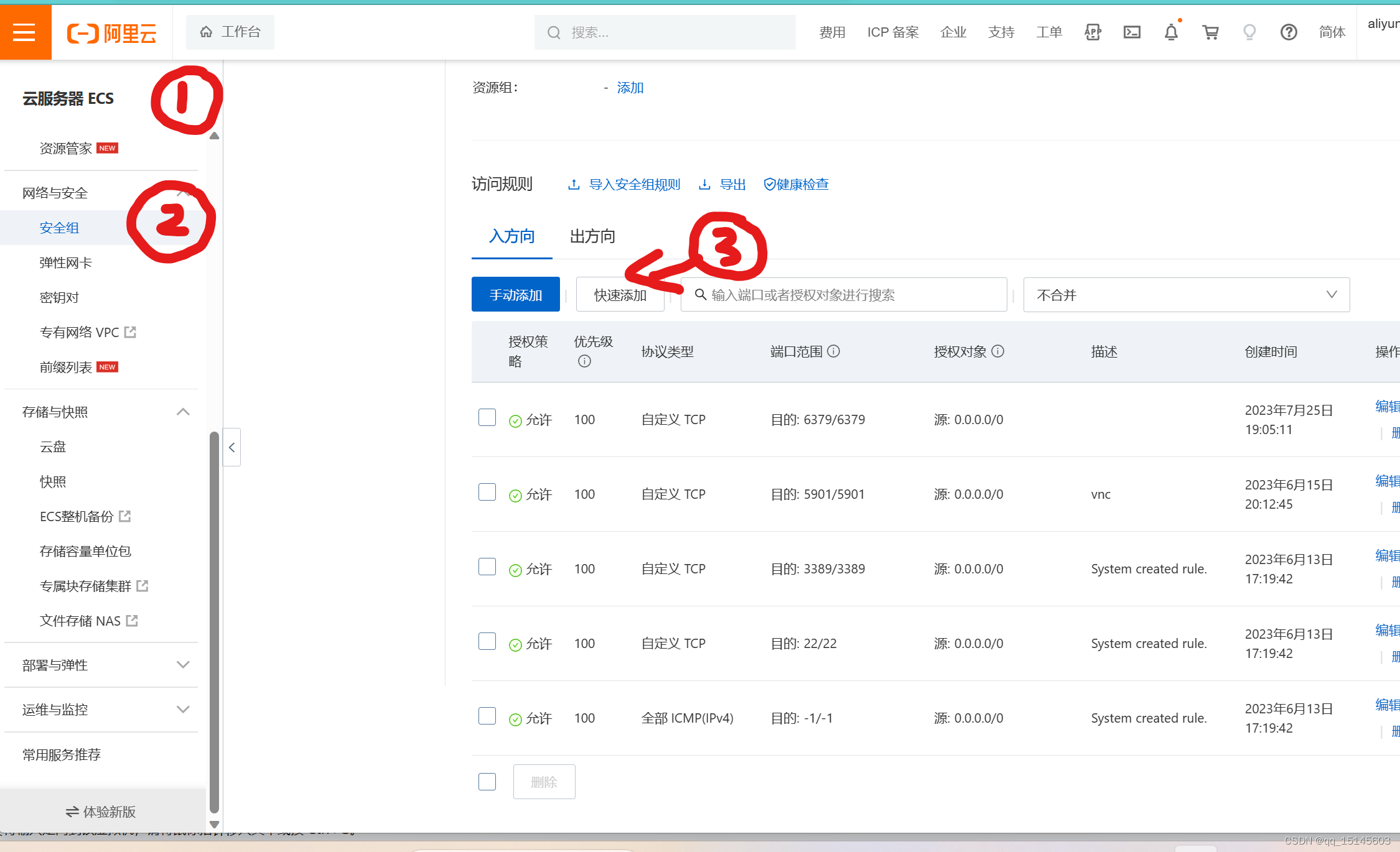Click the lightbulb suggestions icon
Viewport: 1400px width, 852px height.
1249,32
